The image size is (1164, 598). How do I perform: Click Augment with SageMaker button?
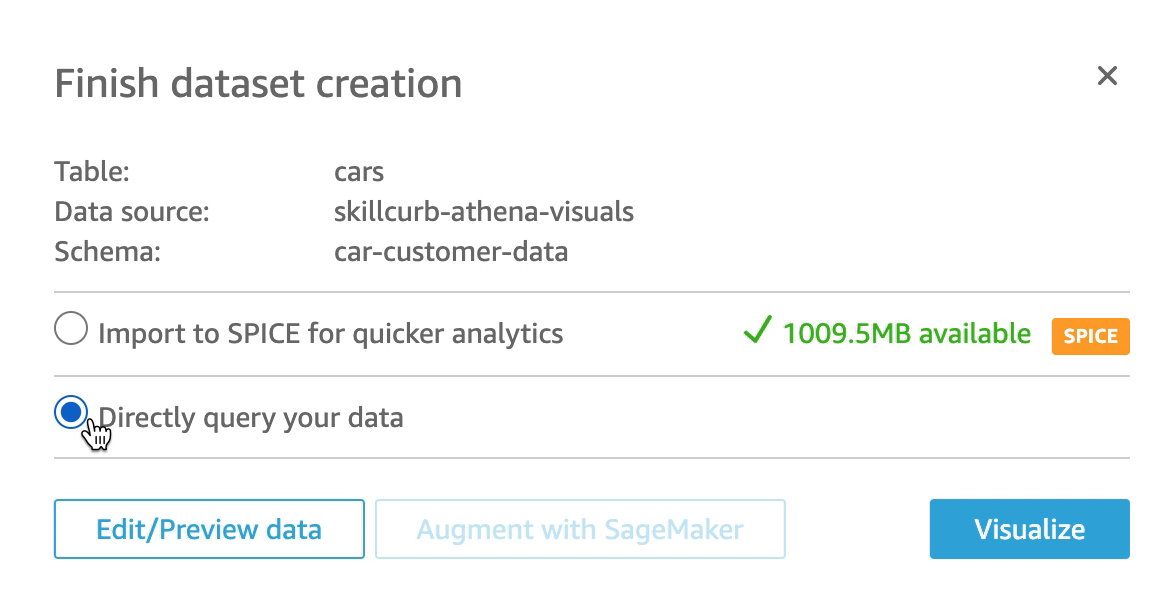coord(580,529)
